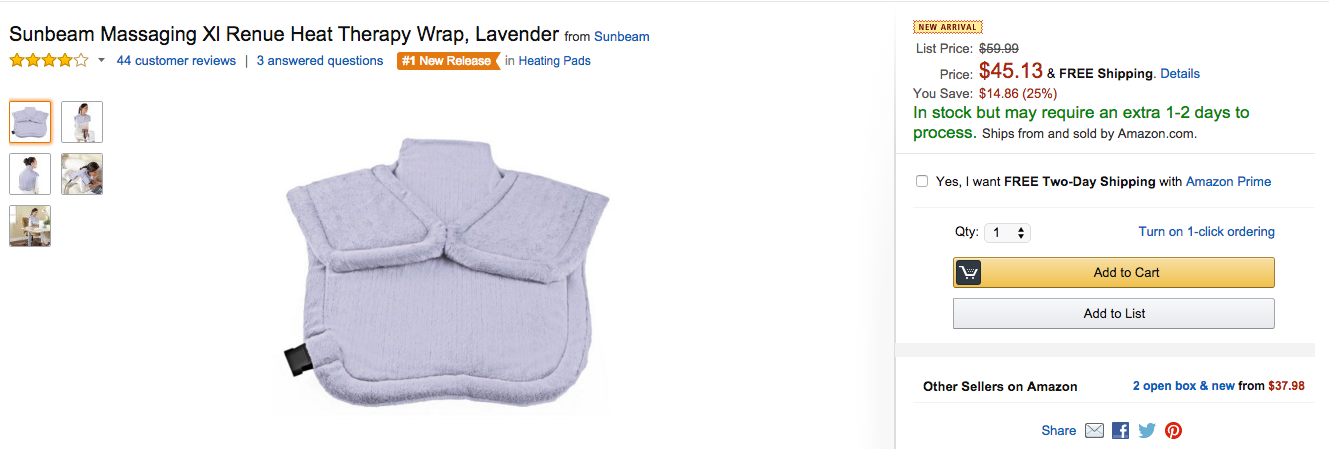Open 44 customer reviews
1329x449 pixels.
[x=176, y=61]
